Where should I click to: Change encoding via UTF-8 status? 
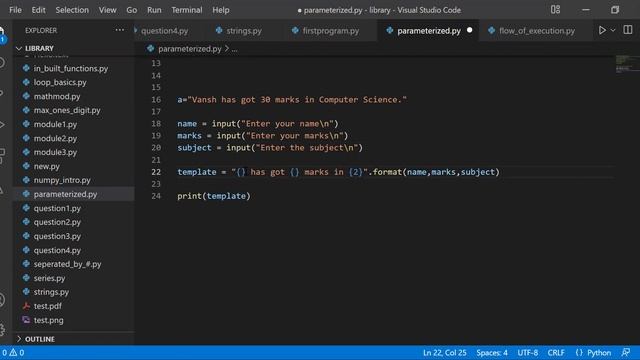[527, 353]
